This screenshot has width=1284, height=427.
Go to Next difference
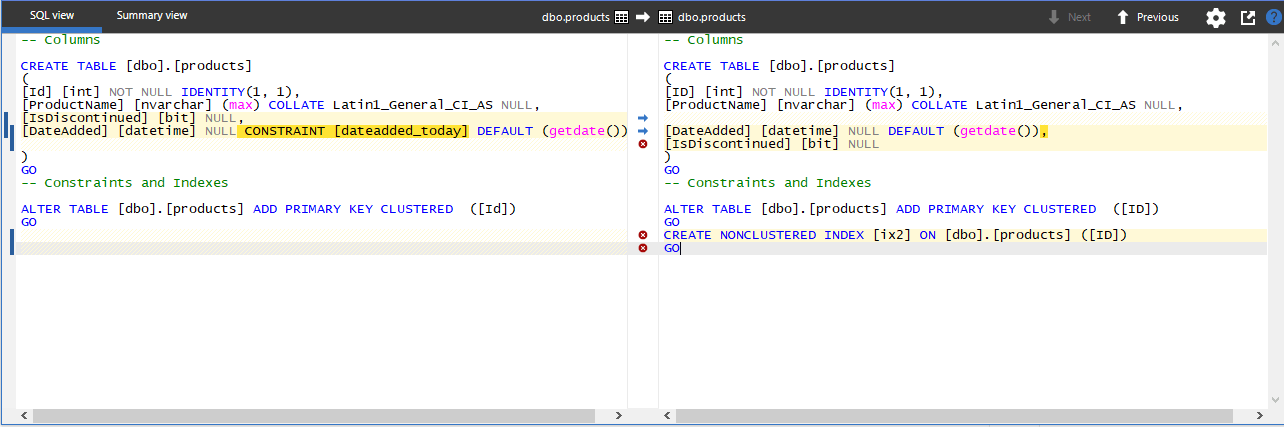(1069, 17)
